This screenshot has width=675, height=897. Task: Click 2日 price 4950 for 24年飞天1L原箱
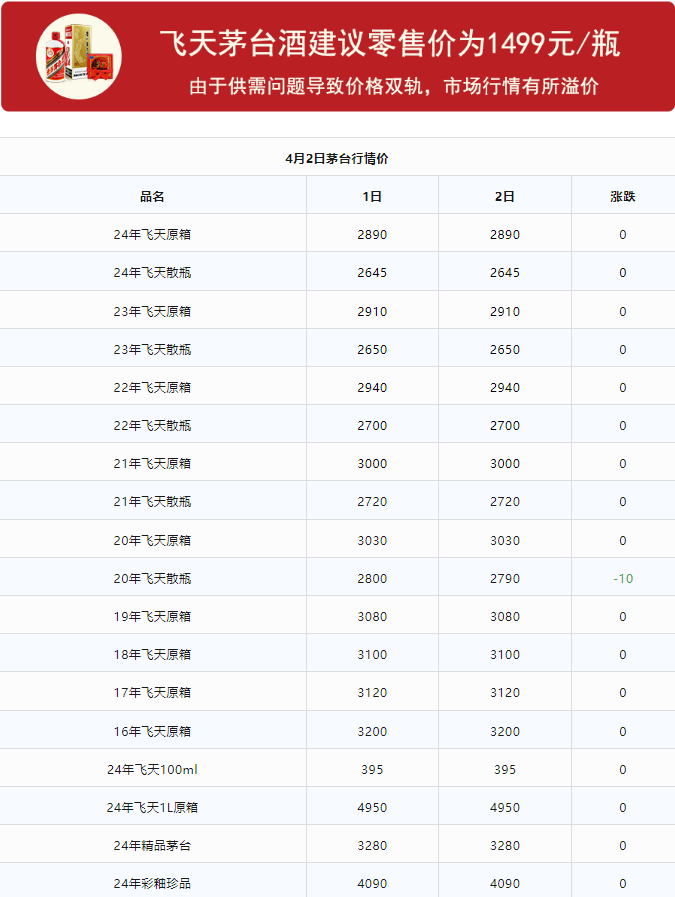pyautogui.click(x=505, y=807)
